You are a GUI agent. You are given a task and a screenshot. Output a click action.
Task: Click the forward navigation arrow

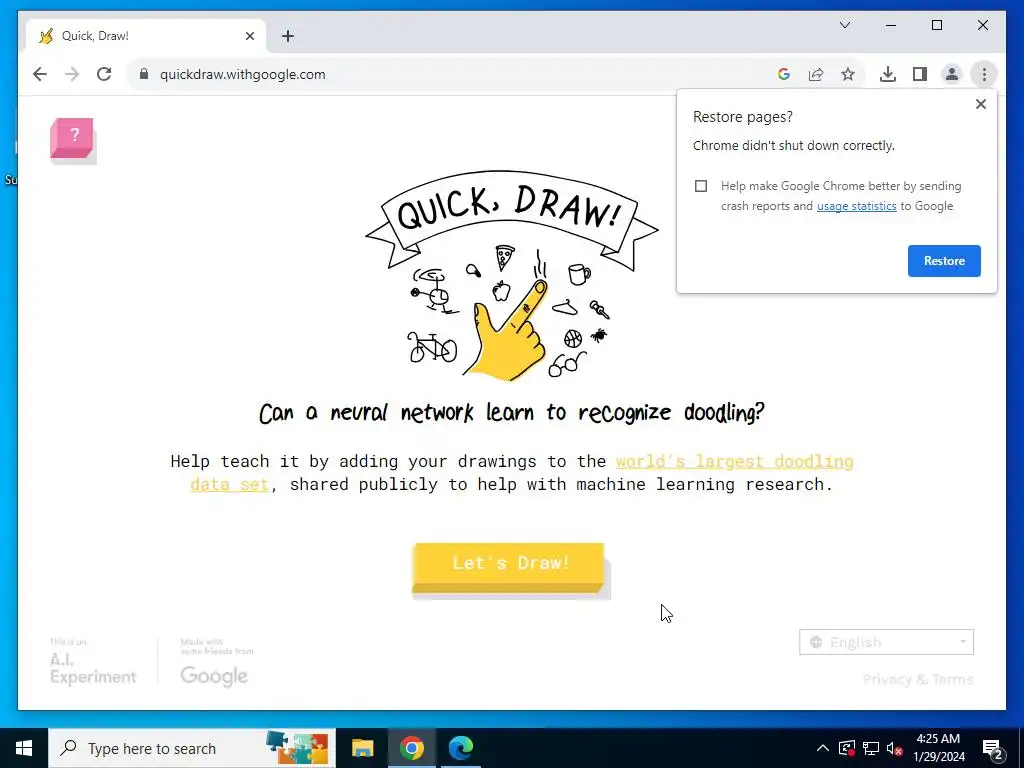[72, 74]
